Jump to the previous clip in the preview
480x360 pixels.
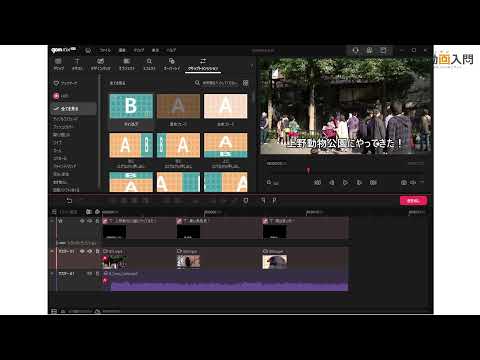point(317,183)
